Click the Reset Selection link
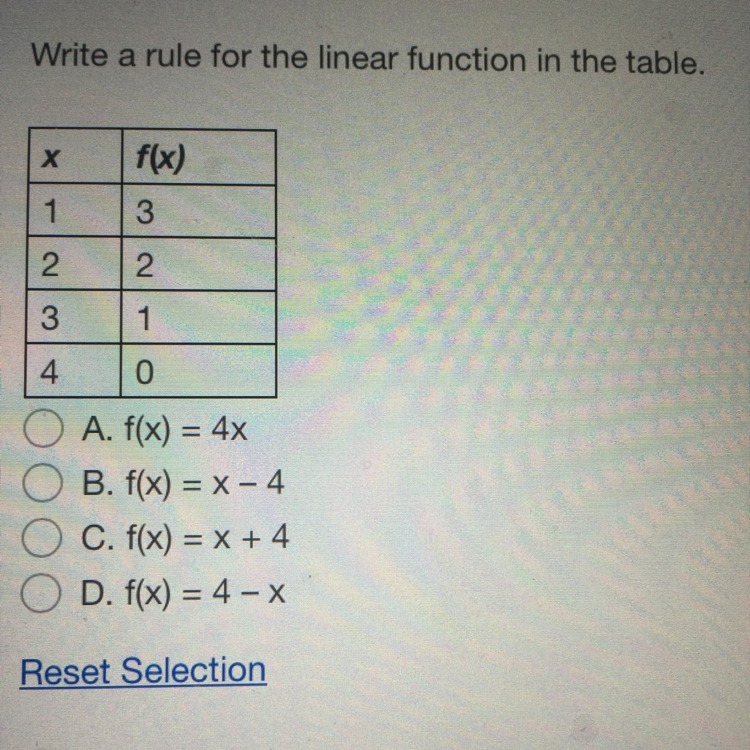750x750 pixels. [x=143, y=671]
